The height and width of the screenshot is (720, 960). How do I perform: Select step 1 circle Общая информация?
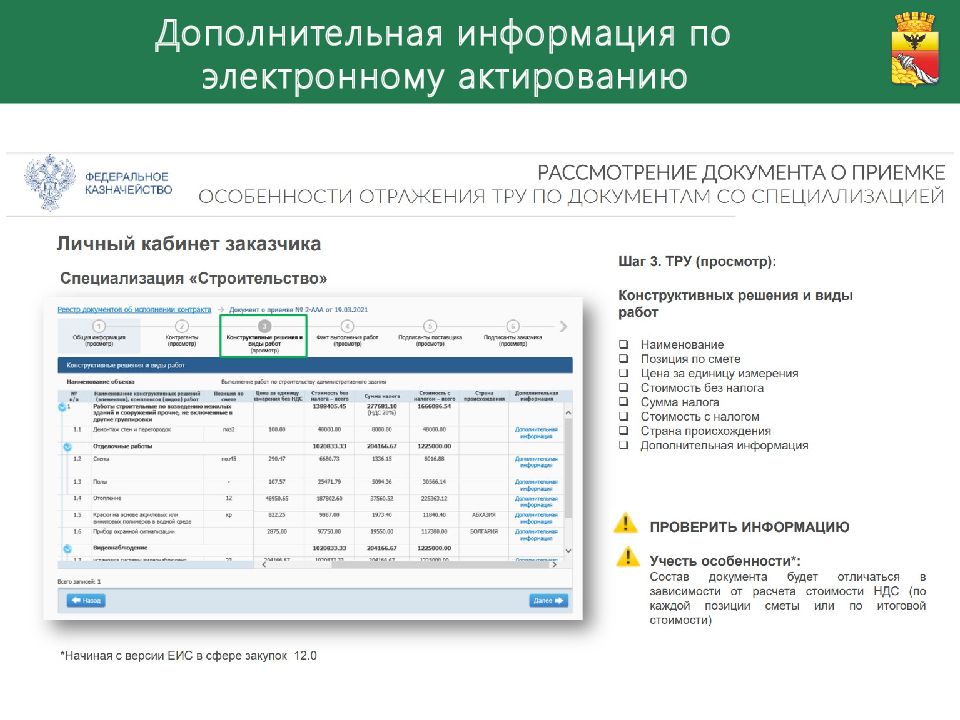point(98,326)
